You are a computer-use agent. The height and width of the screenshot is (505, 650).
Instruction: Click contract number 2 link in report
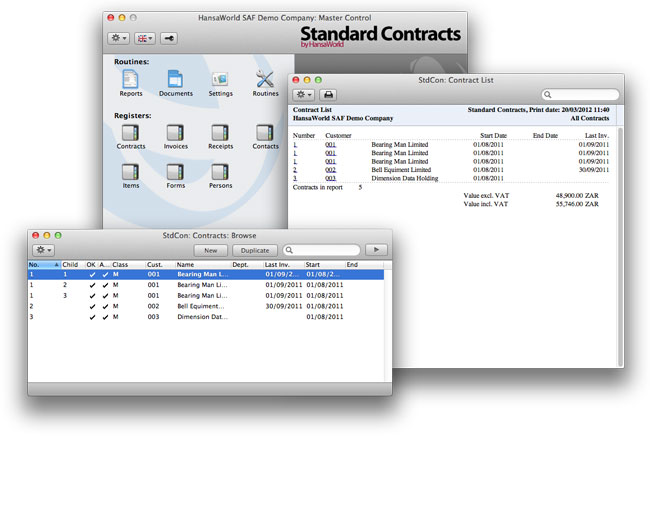pyautogui.click(x=295, y=170)
